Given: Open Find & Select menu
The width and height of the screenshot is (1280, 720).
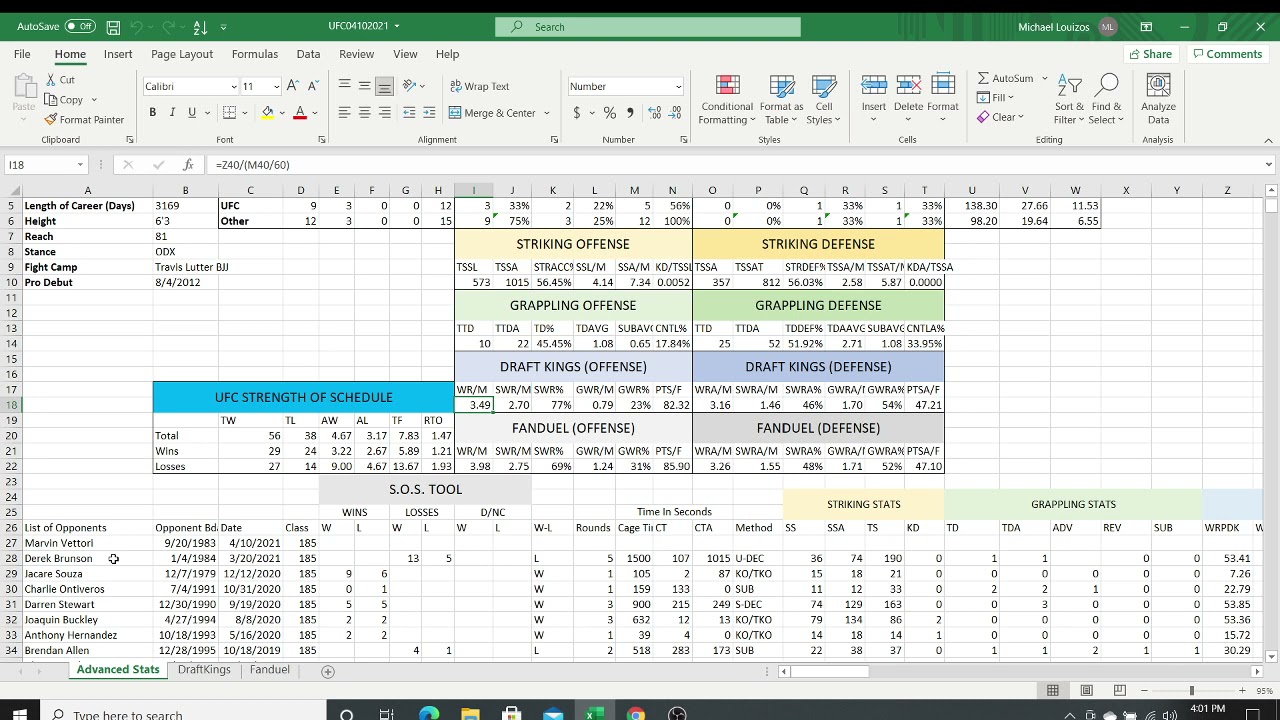Looking at the screenshot, I should pyautogui.click(x=1106, y=100).
